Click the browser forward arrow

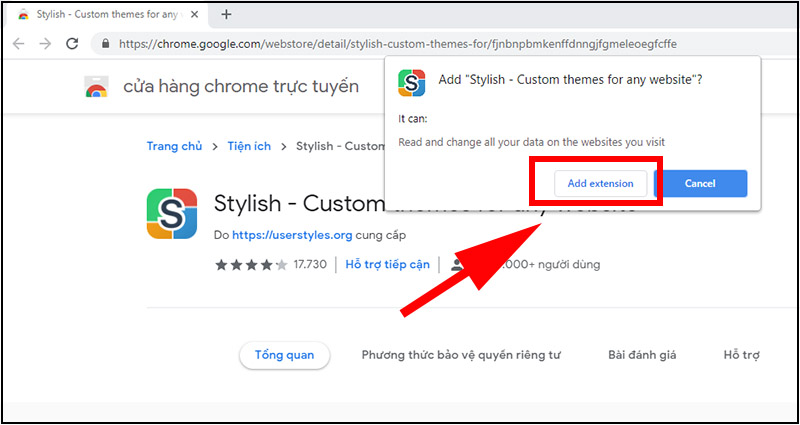(45, 44)
